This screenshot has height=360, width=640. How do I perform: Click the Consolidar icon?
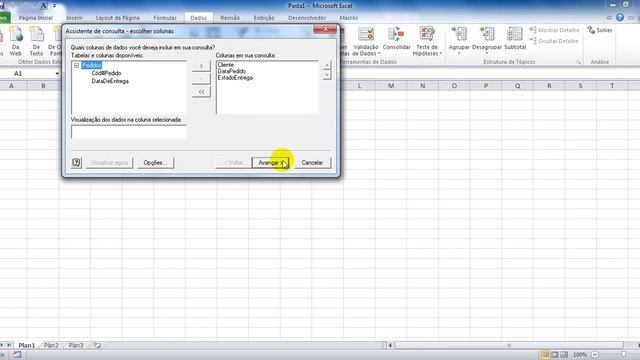pos(396,35)
